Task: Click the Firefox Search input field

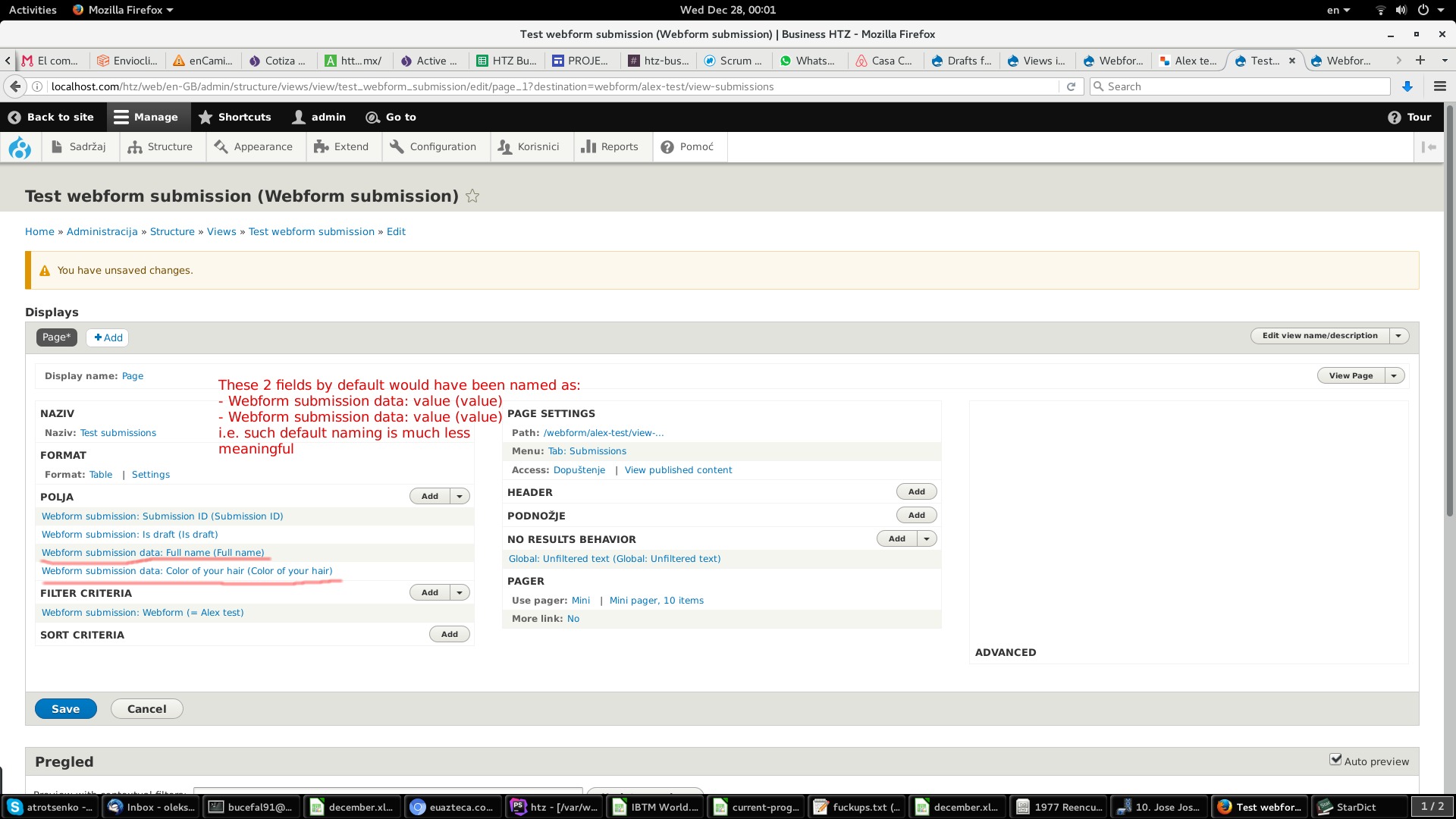Action: pos(1244,86)
